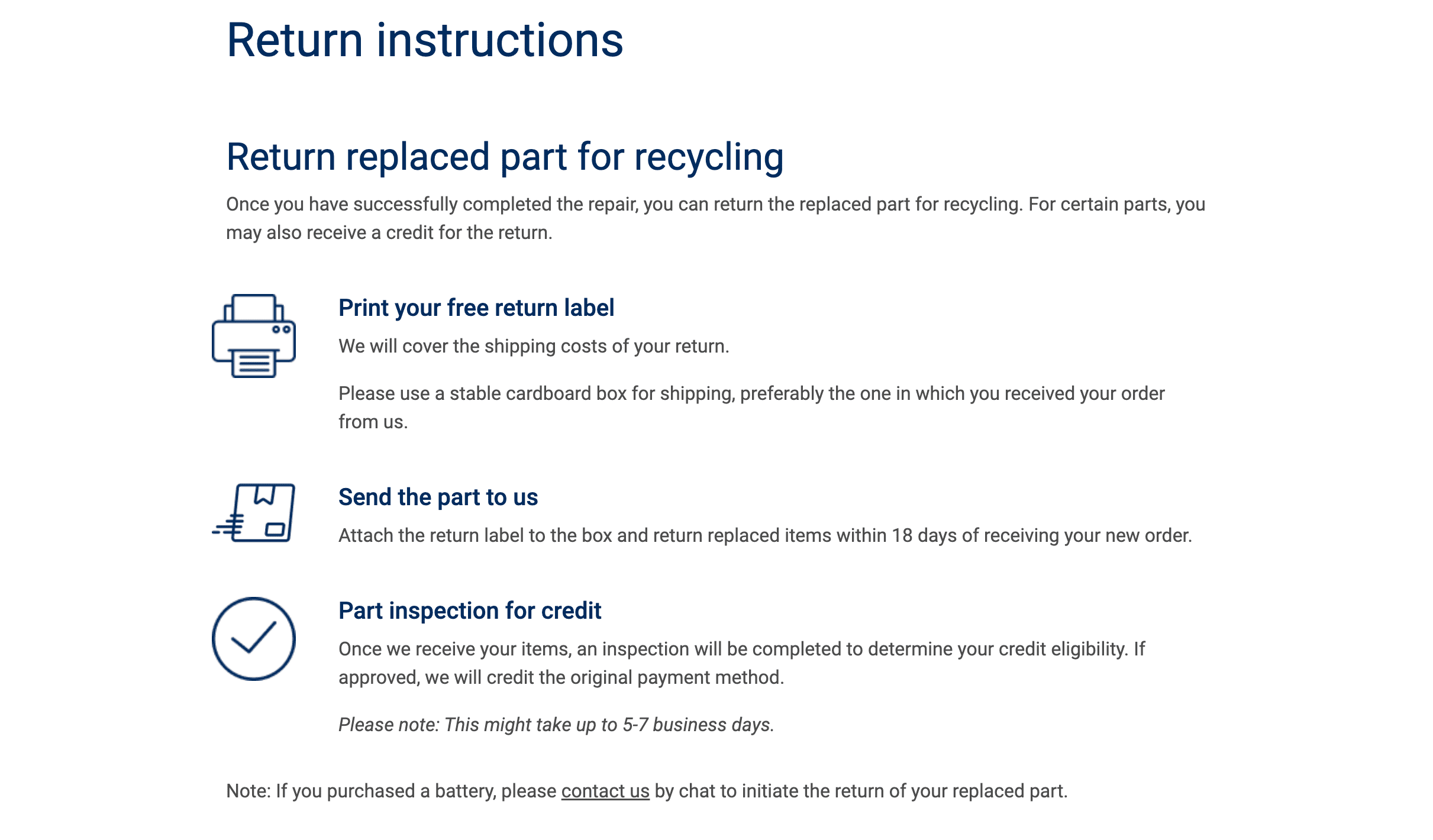Click the Return instructions main heading
Viewport: 1433px width, 840px height.
425,40
